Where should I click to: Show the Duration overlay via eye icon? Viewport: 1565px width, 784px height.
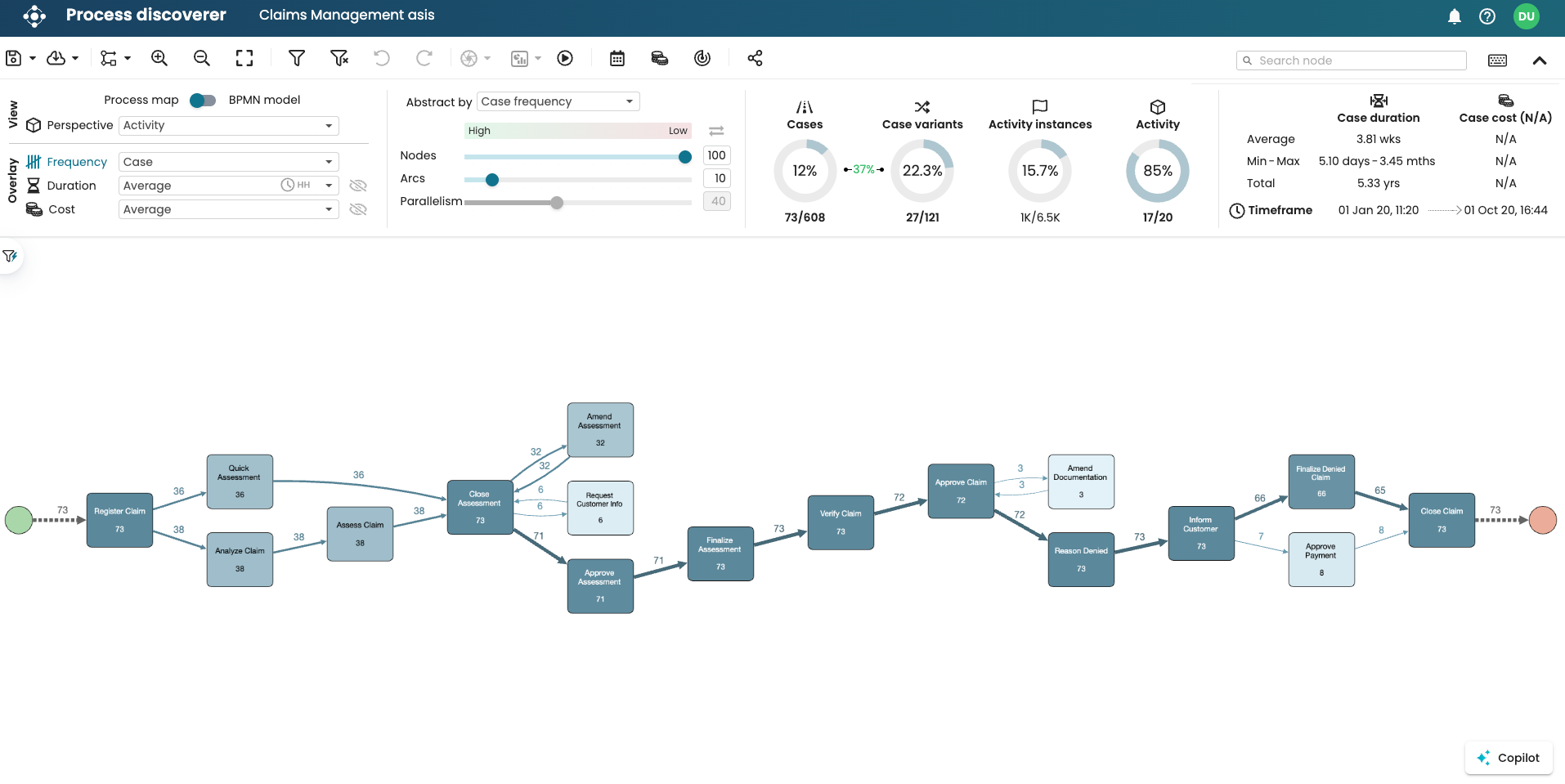[358, 186]
